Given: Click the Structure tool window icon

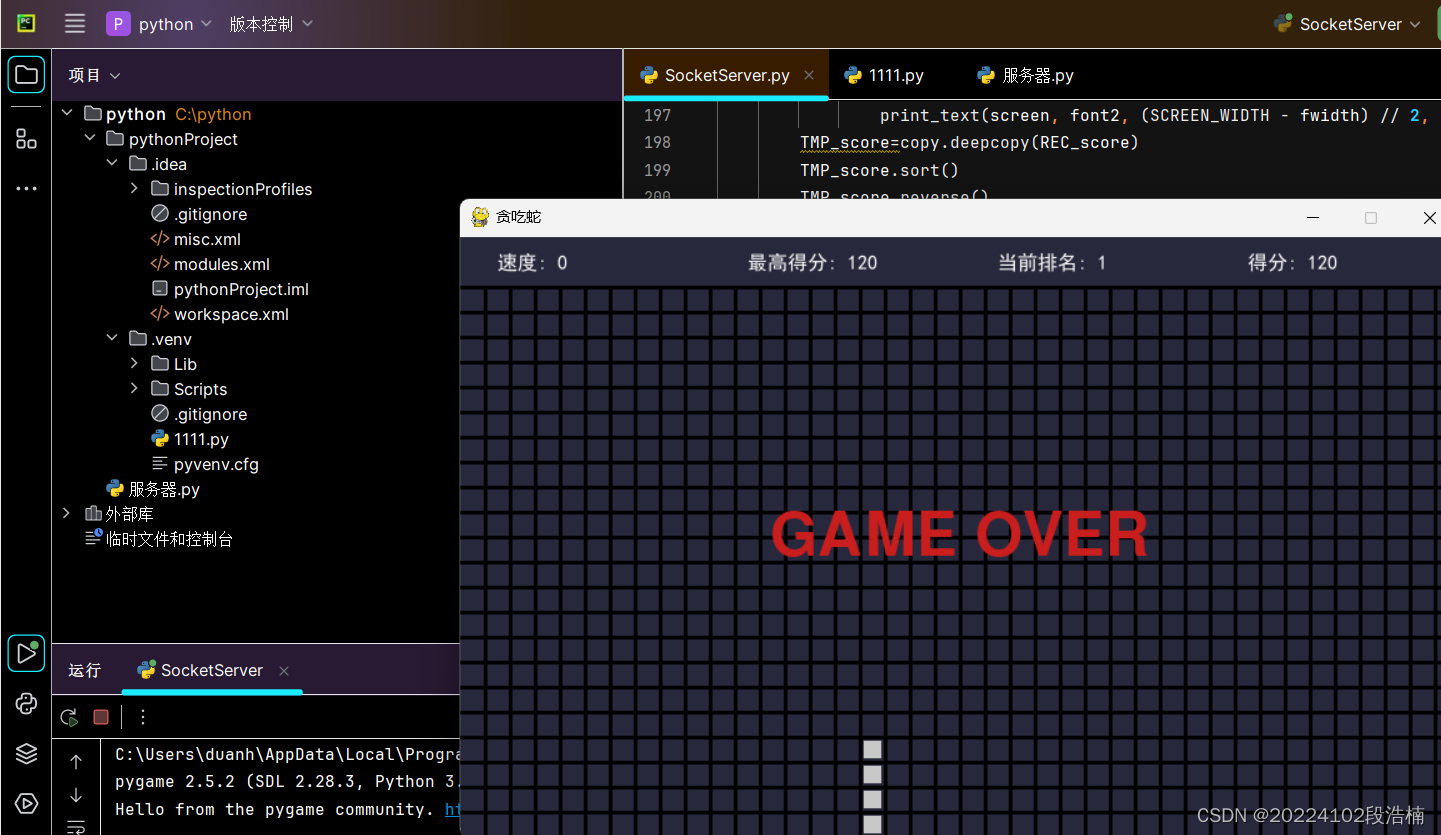Looking at the screenshot, I should point(26,138).
